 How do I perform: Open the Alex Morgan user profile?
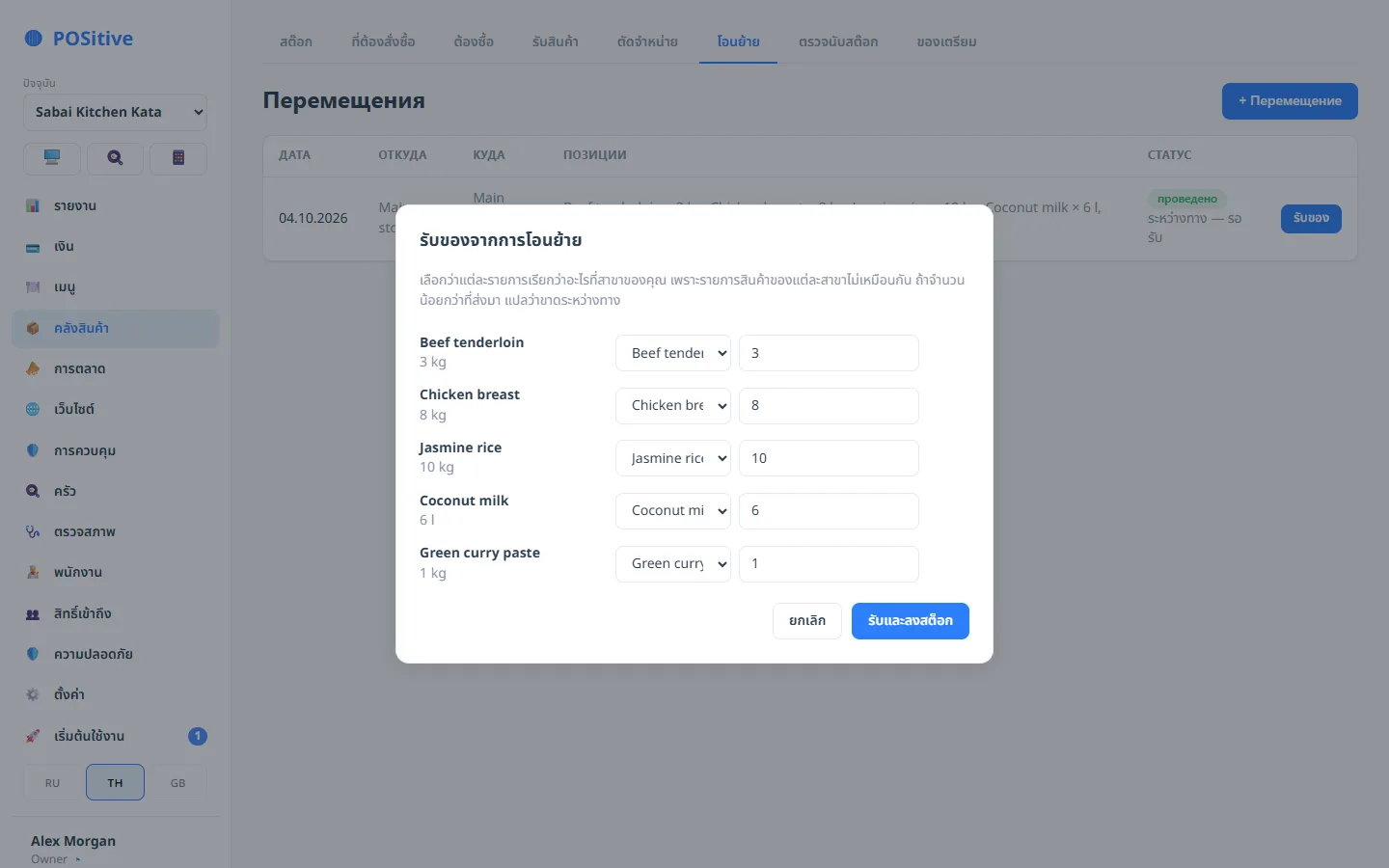pyautogui.click(x=73, y=849)
